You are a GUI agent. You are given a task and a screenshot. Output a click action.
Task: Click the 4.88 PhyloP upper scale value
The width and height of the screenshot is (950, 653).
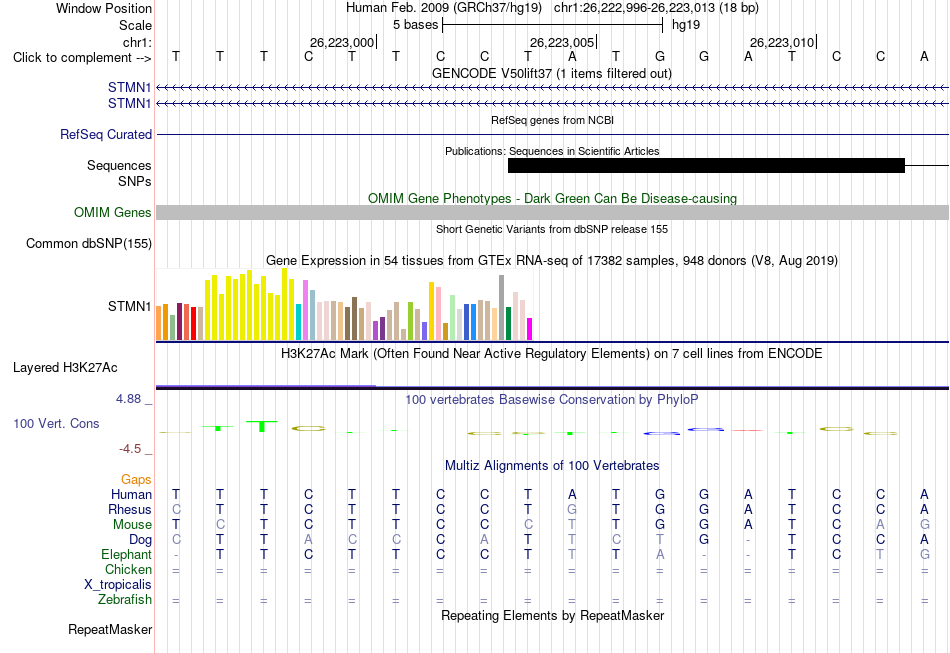coord(128,399)
